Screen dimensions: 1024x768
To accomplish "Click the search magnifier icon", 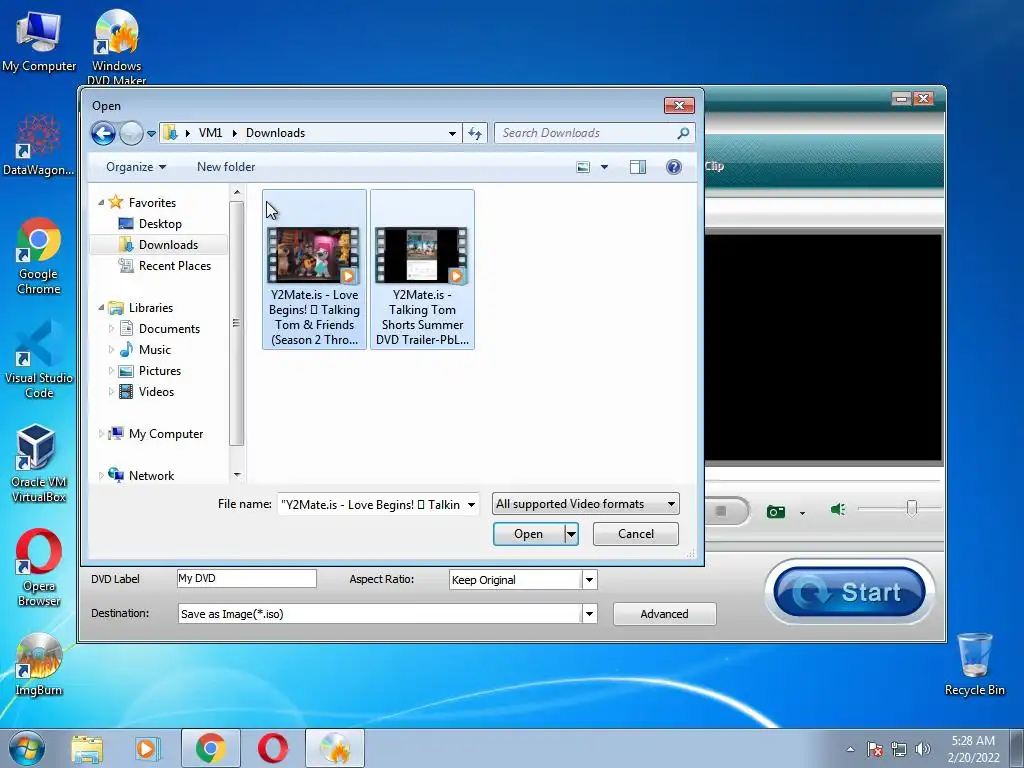I will (x=683, y=133).
